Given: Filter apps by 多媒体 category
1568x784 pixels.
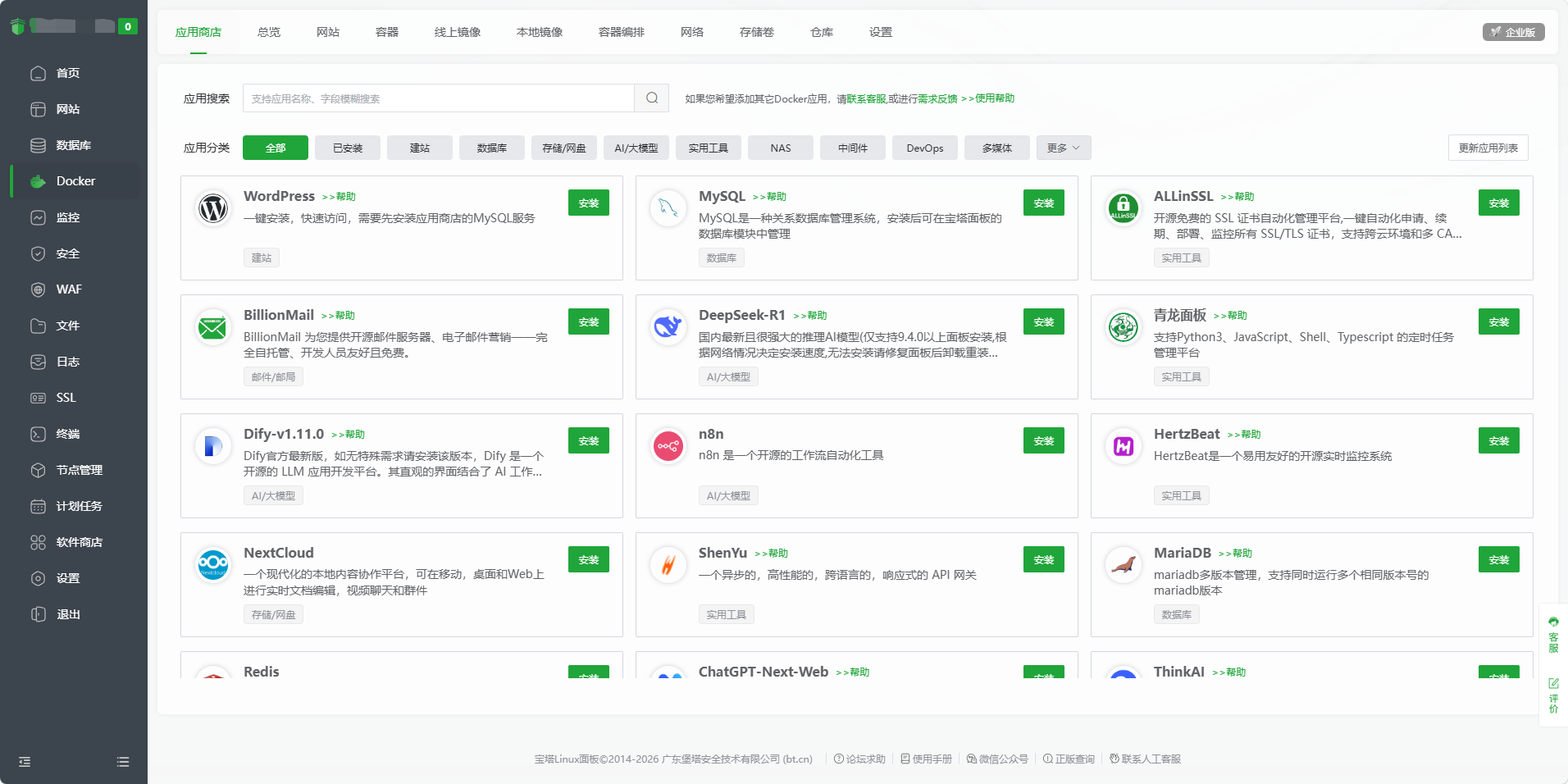Looking at the screenshot, I should coord(997,148).
